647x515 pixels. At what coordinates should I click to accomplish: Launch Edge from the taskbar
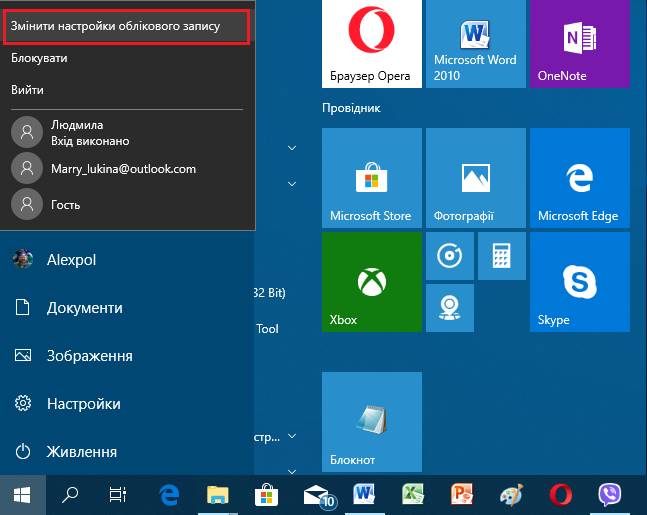(169, 495)
